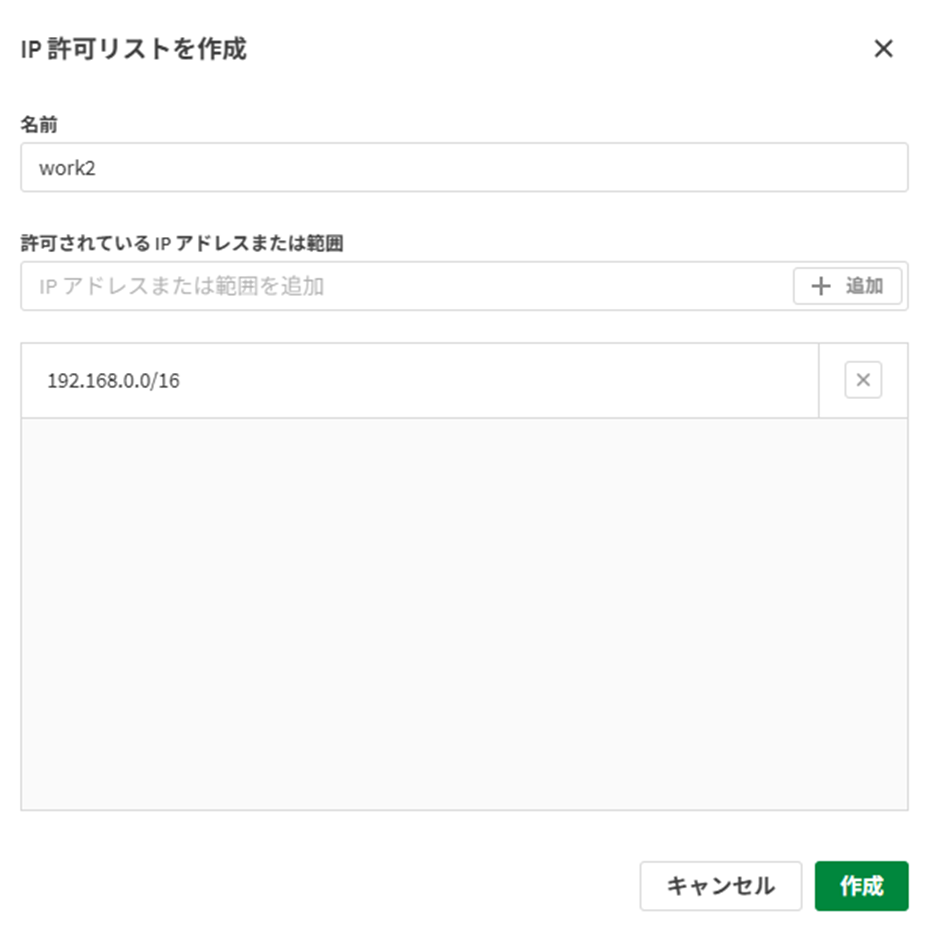
Task: Close the IP 許可リストを作成 dialog
Action: (x=883, y=49)
